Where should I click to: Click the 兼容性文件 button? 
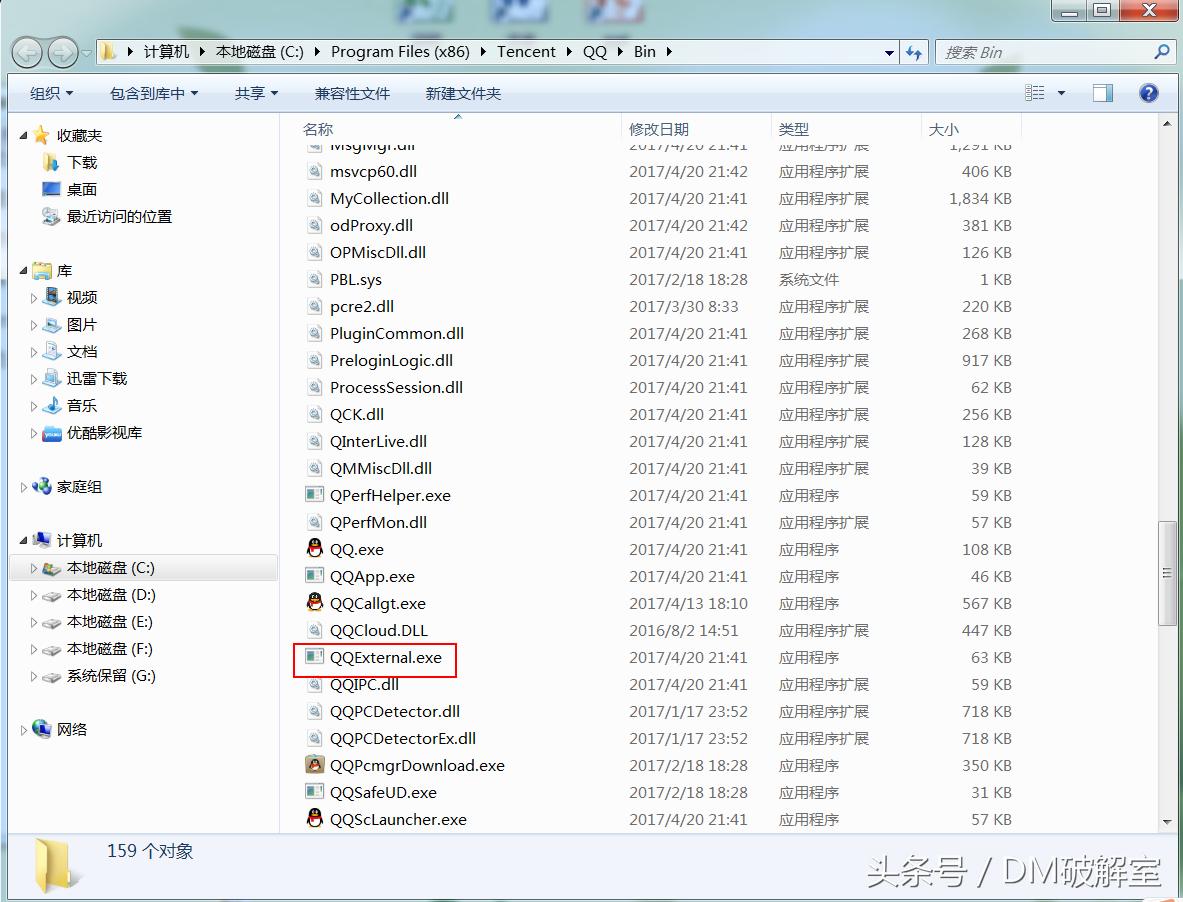point(352,94)
